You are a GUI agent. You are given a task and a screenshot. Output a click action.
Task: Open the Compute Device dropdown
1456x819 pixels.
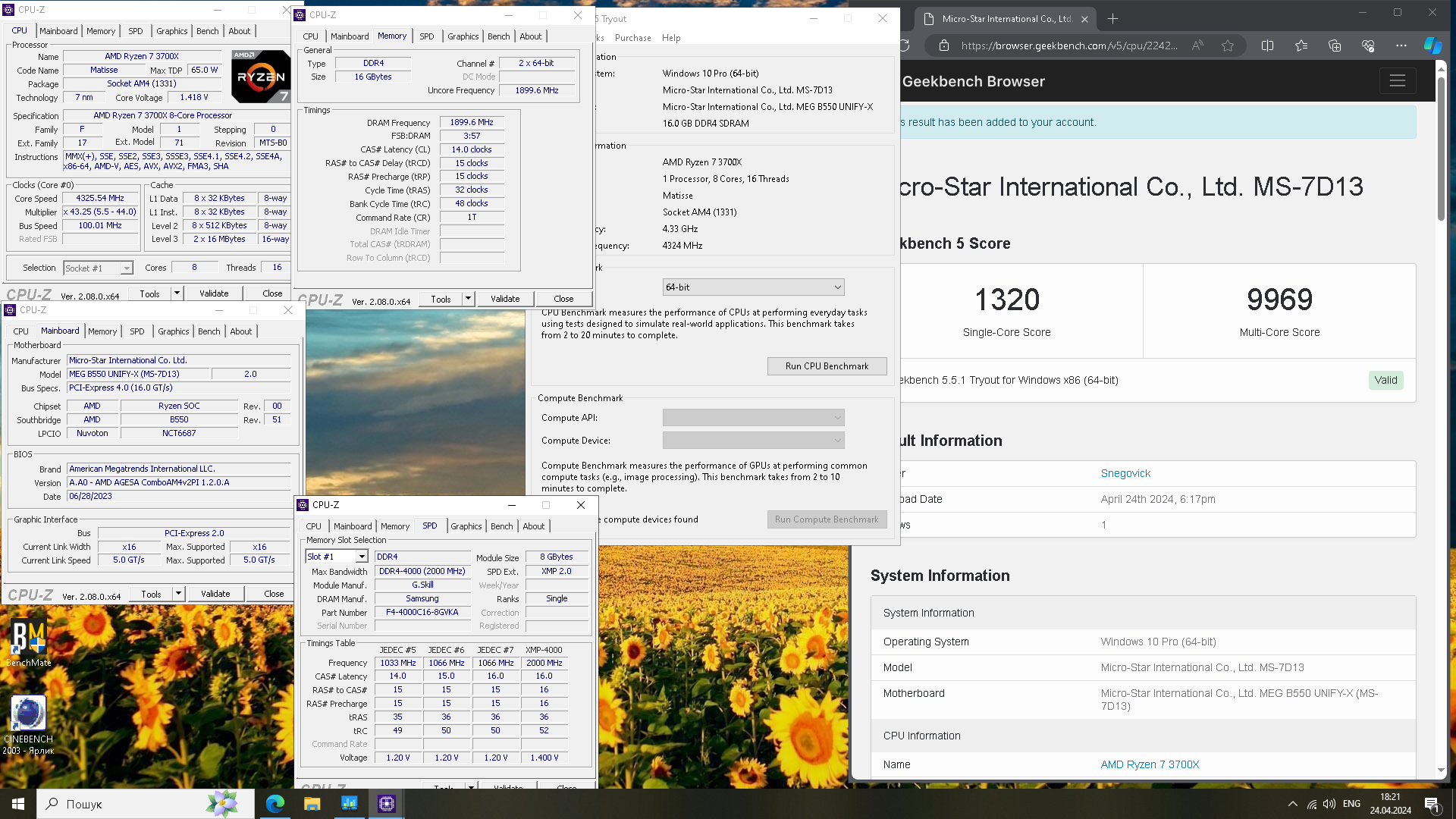pos(753,441)
